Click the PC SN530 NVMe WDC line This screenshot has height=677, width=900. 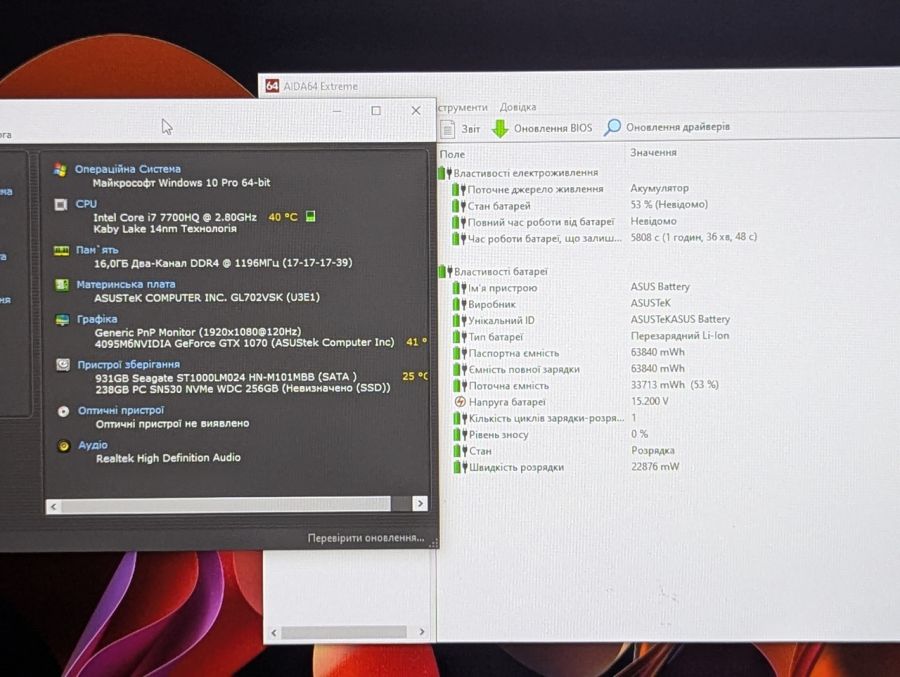pos(243,389)
